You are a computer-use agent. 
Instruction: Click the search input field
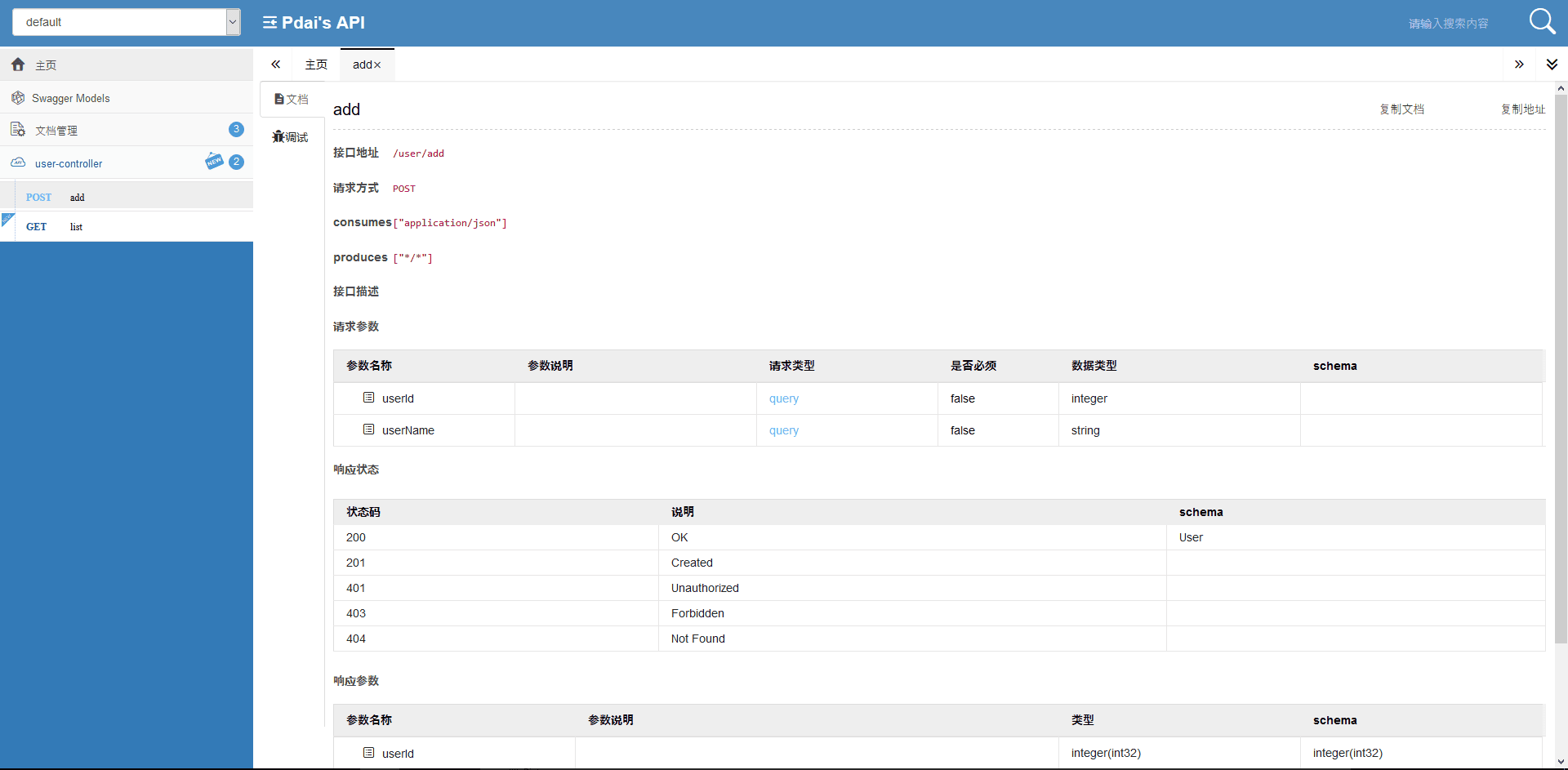[x=1448, y=24]
